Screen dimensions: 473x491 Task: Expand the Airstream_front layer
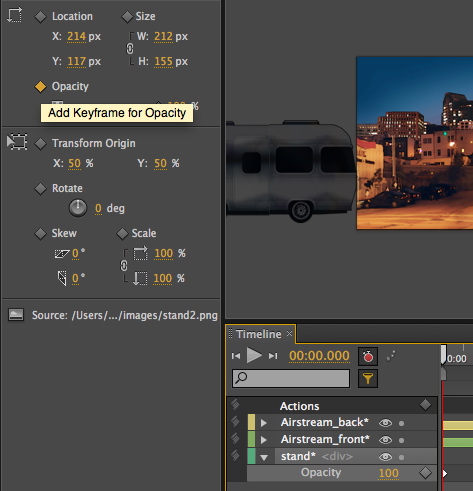click(x=264, y=440)
